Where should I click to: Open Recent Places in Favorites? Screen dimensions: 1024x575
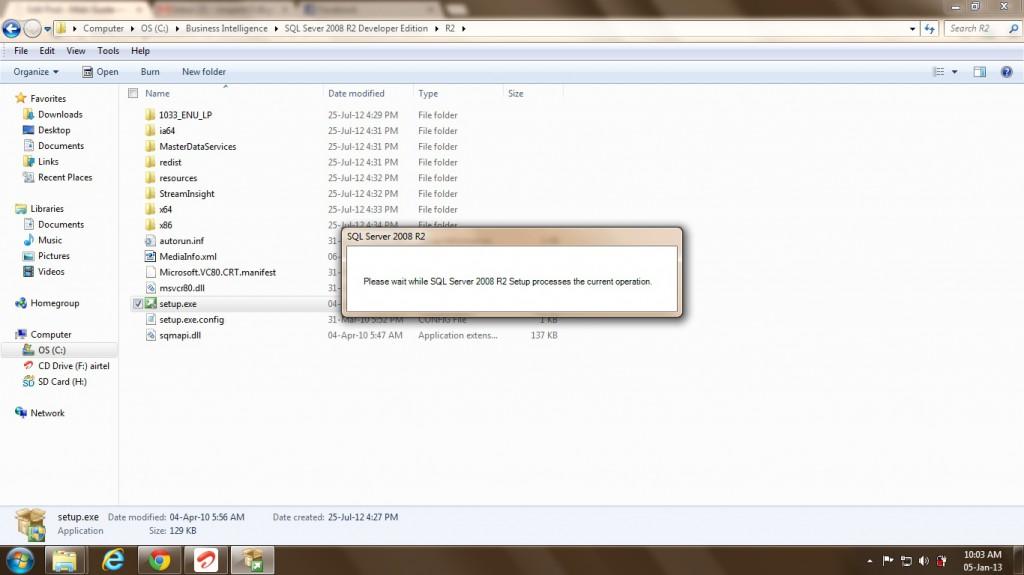tap(65, 177)
